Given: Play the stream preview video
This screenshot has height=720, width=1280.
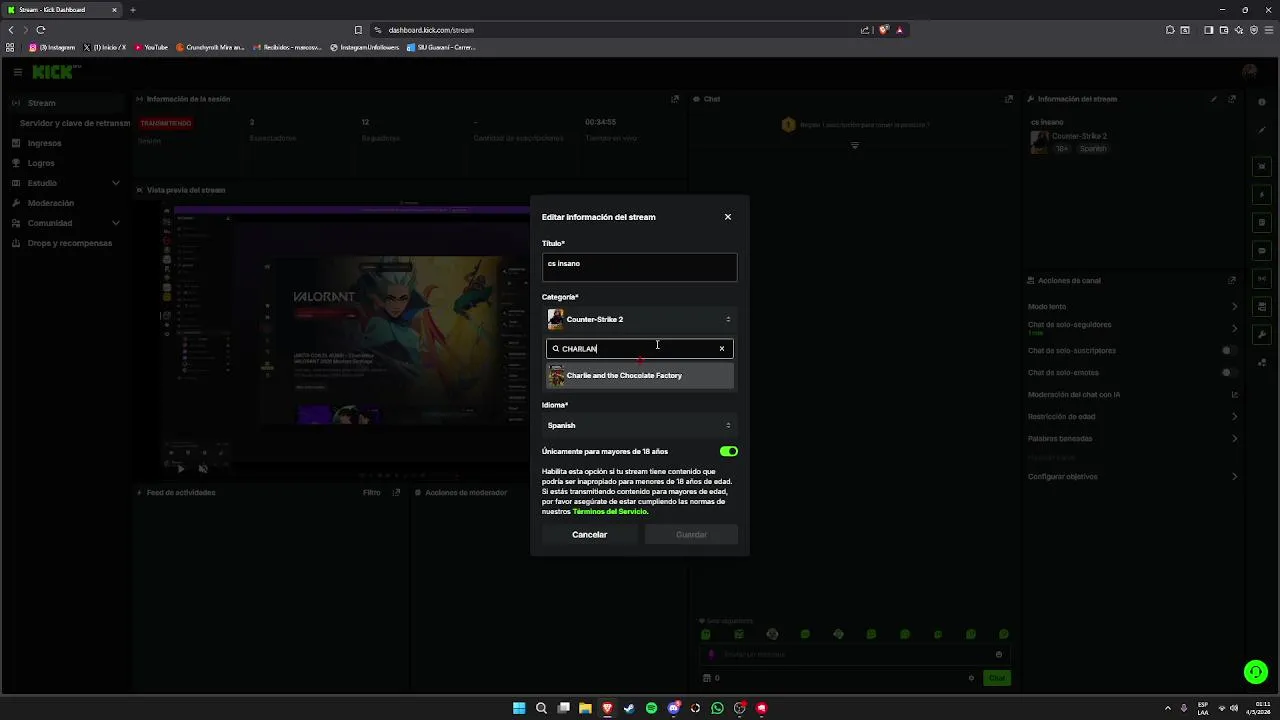Looking at the screenshot, I should (180, 468).
